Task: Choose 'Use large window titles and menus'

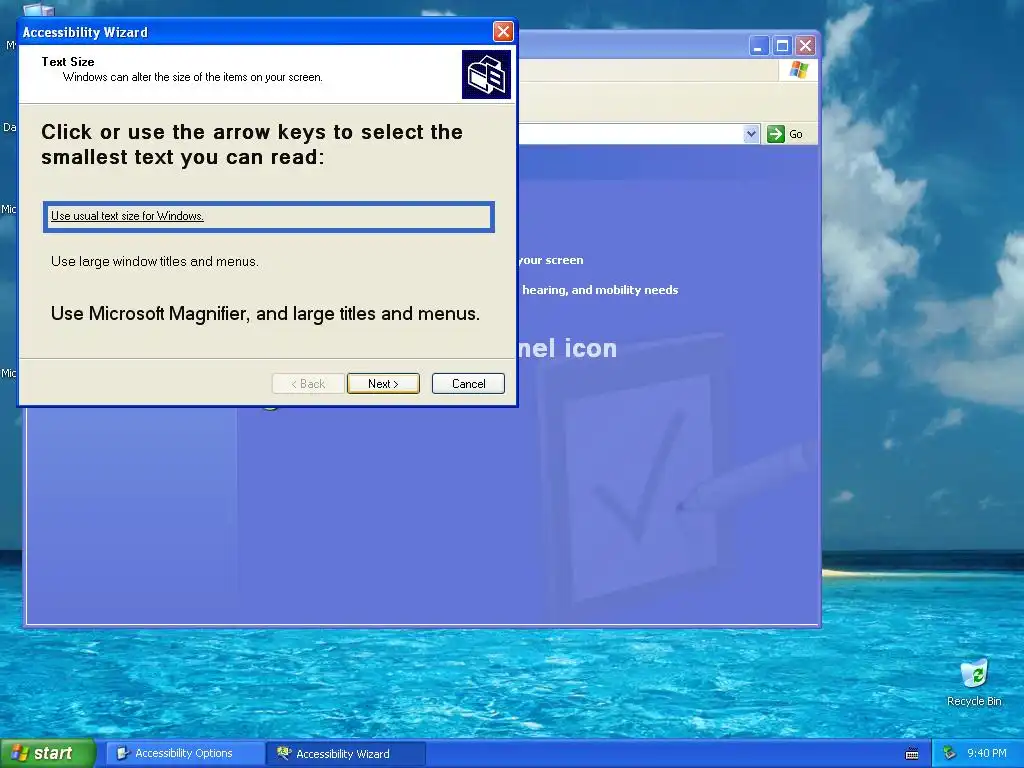Action: [155, 261]
